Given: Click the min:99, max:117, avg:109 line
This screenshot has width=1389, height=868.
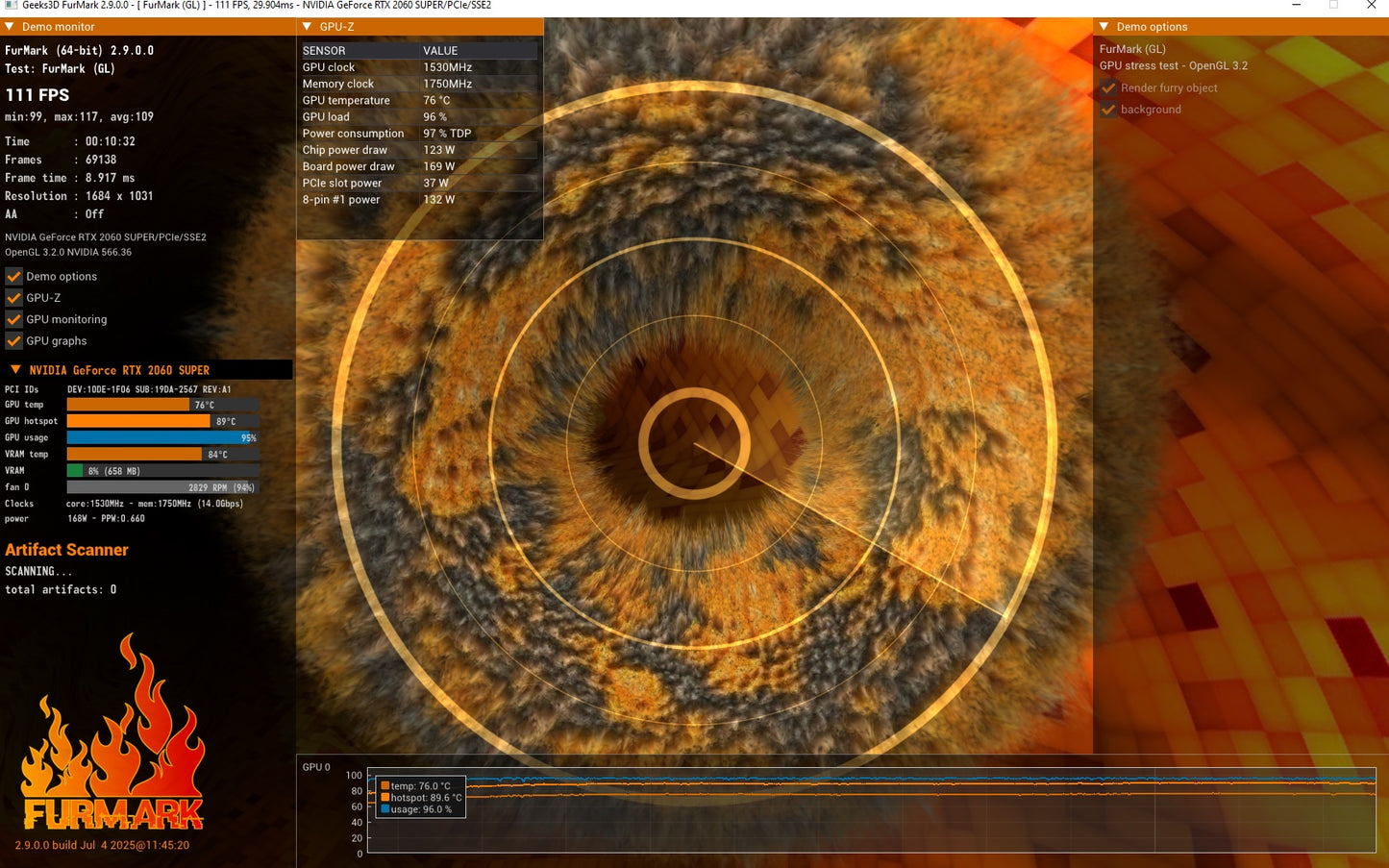Looking at the screenshot, I should point(79,117).
